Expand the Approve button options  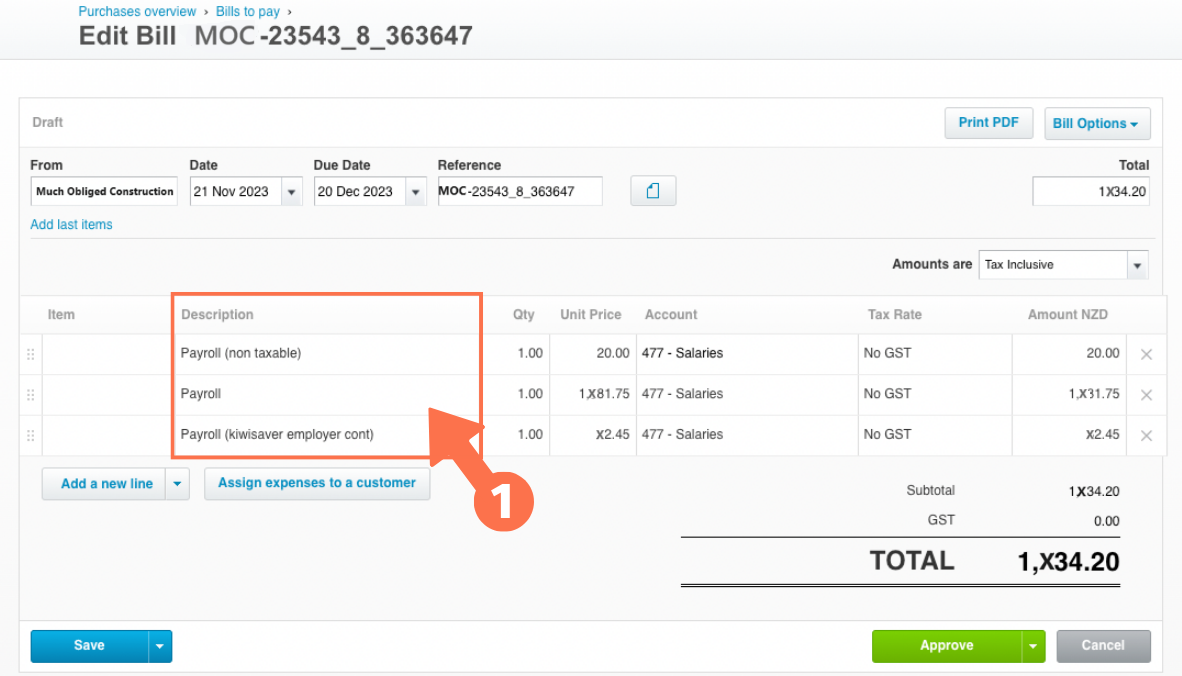pyautogui.click(x=1033, y=646)
